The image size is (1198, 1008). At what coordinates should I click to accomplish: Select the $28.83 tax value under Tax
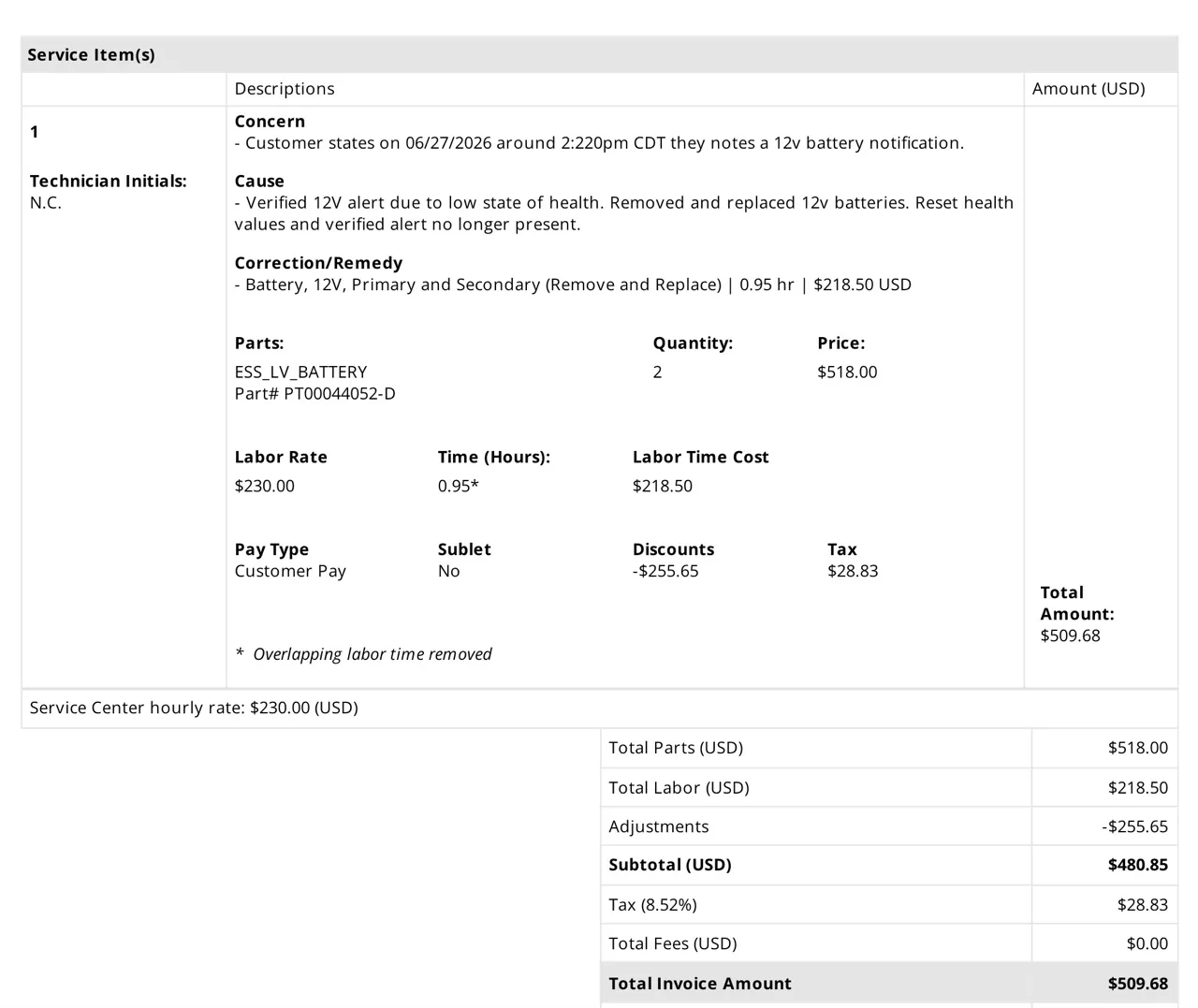point(853,572)
